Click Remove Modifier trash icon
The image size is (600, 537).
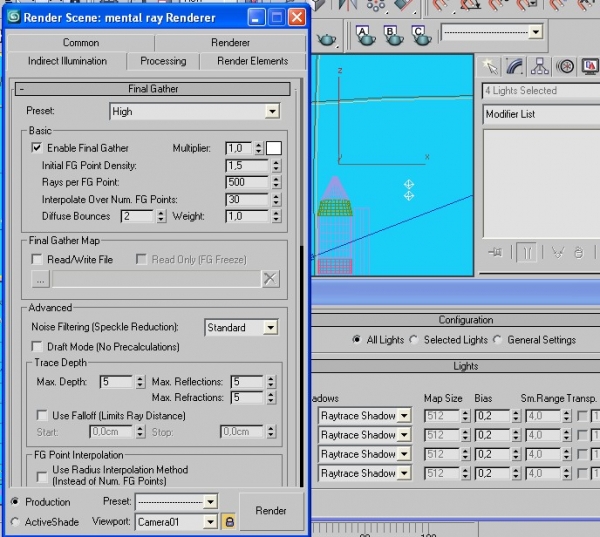click(579, 253)
